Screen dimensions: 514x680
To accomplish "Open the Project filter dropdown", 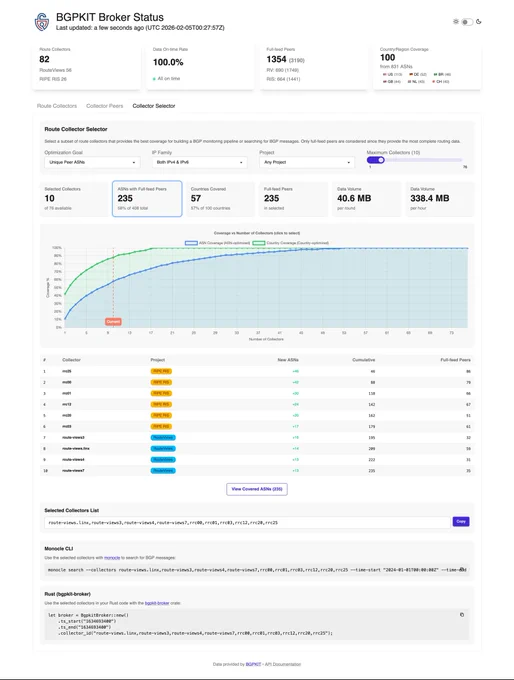I will (307, 162).
